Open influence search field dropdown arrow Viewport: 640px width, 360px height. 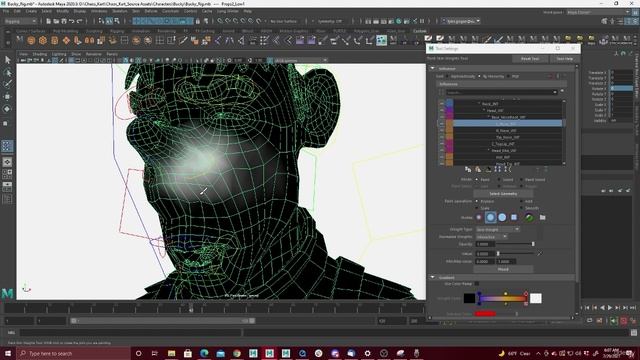tap(555, 92)
